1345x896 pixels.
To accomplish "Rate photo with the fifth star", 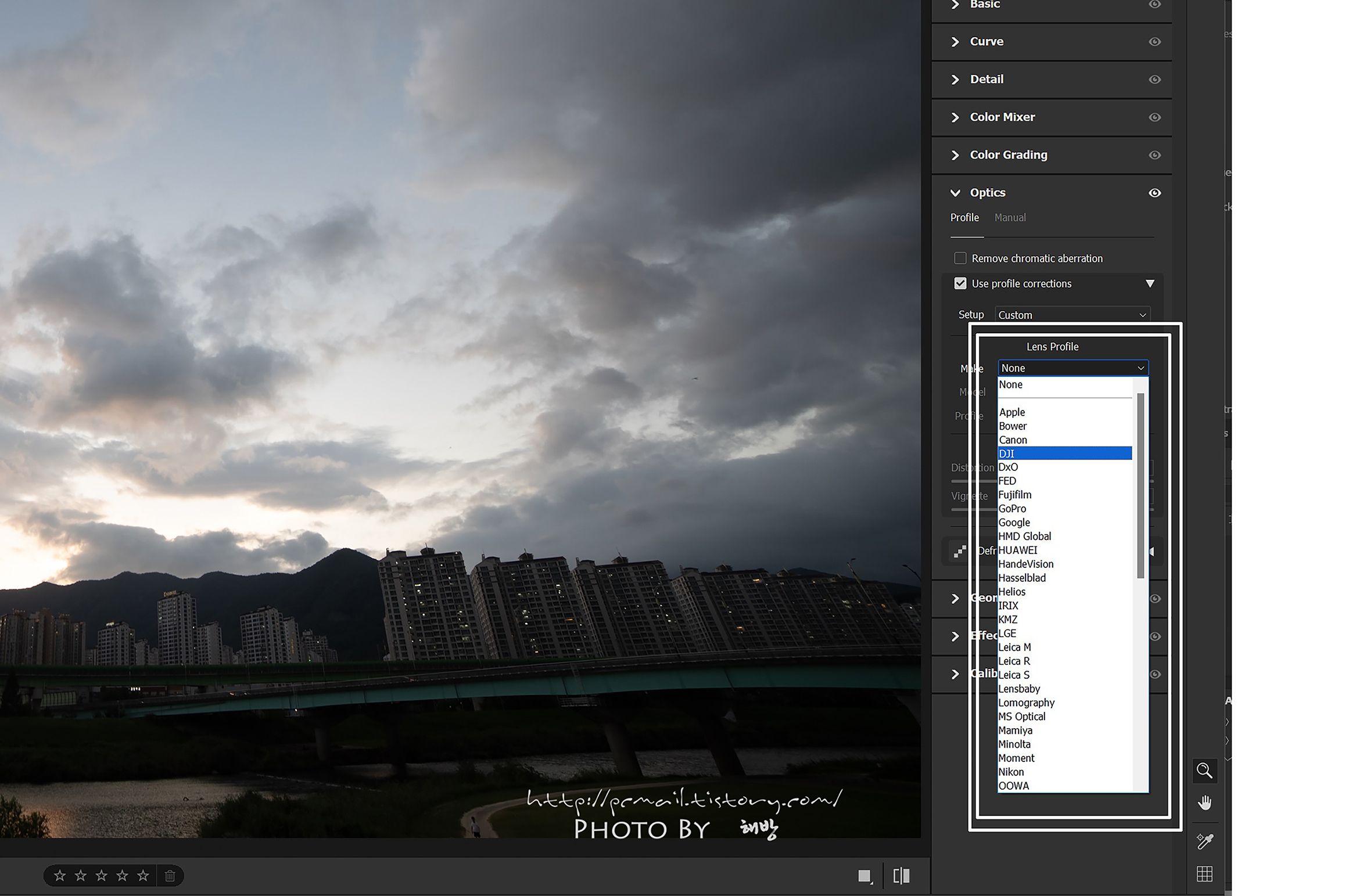I will (143, 876).
